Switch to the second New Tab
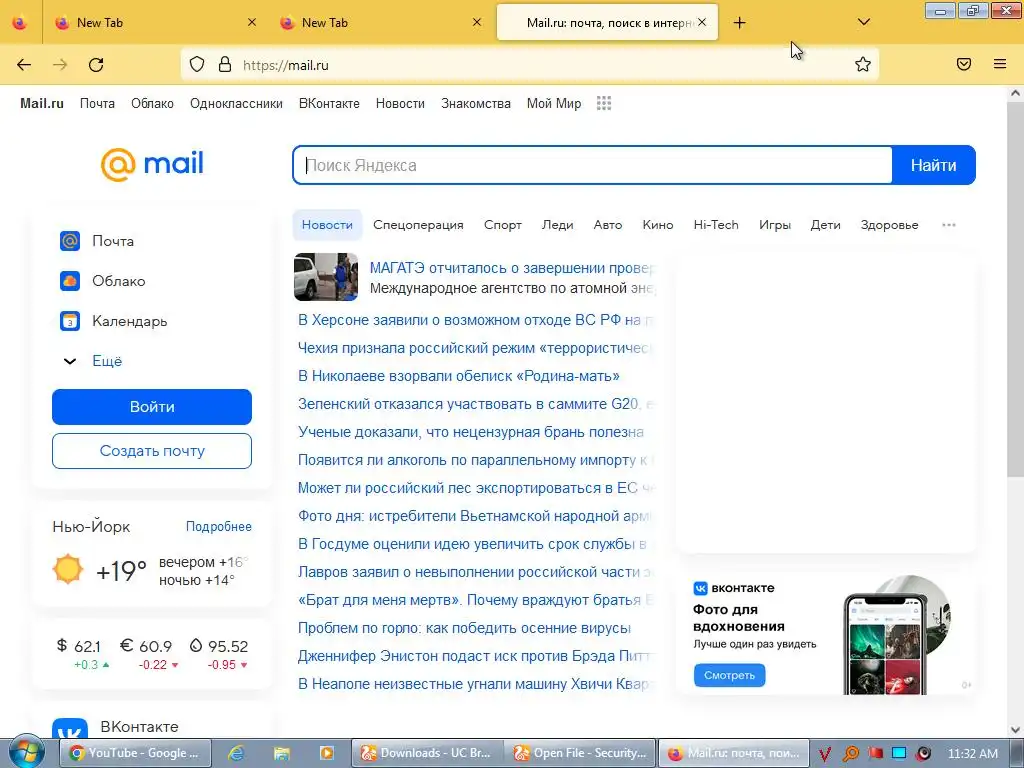Screen dimensions: 1024x768 pyautogui.click(x=381, y=23)
